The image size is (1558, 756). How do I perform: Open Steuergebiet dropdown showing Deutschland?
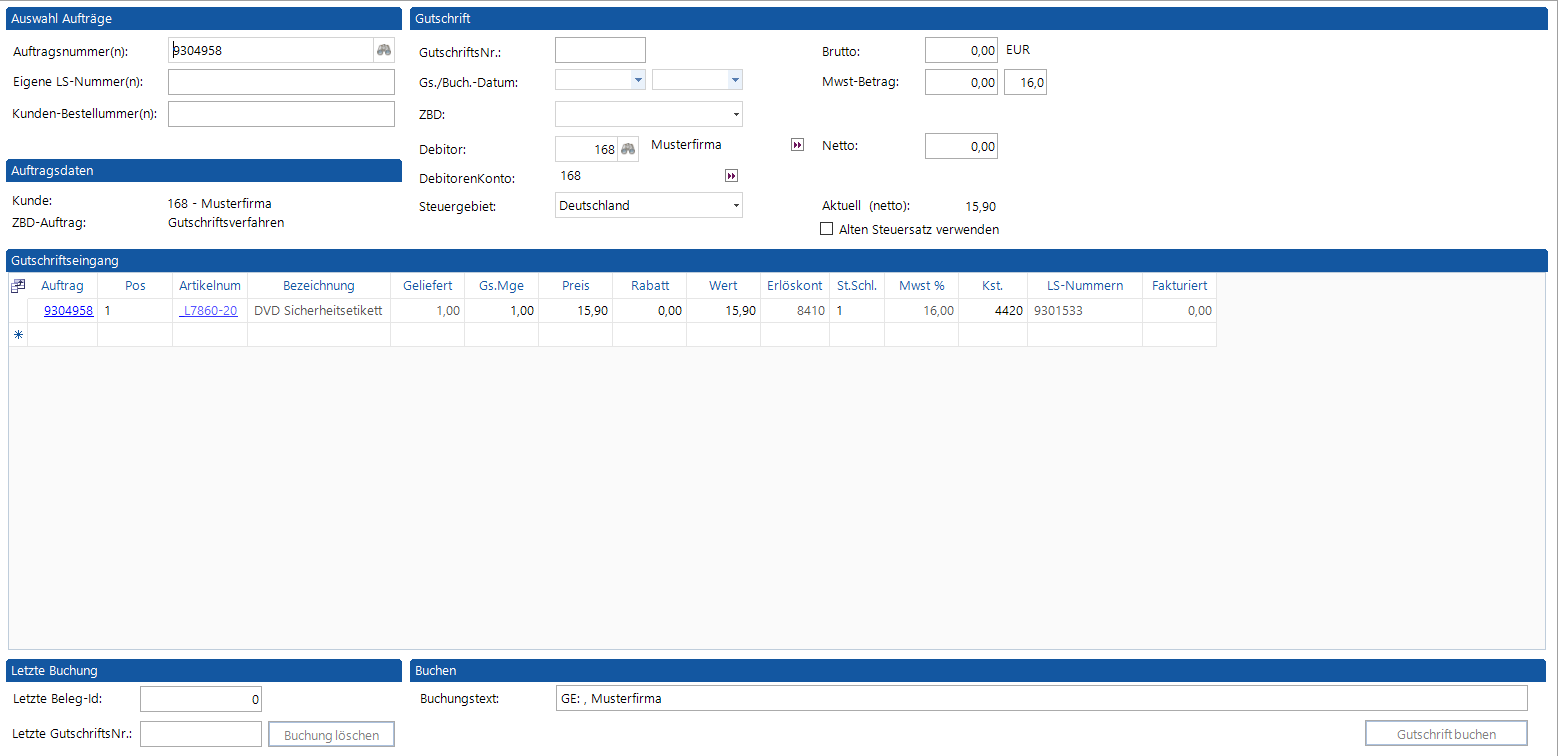[x=735, y=205]
